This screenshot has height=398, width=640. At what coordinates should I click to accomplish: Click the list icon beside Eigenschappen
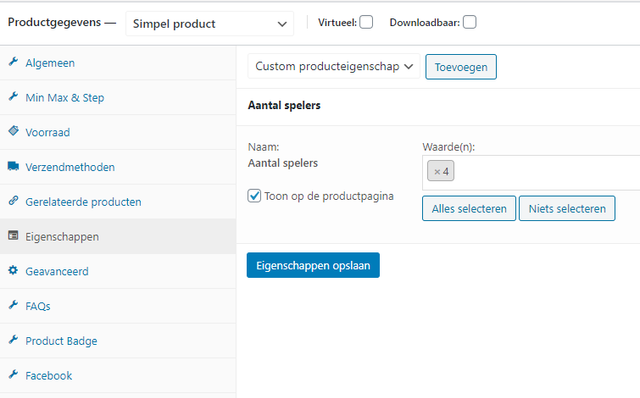pyautogui.click(x=13, y=236)
